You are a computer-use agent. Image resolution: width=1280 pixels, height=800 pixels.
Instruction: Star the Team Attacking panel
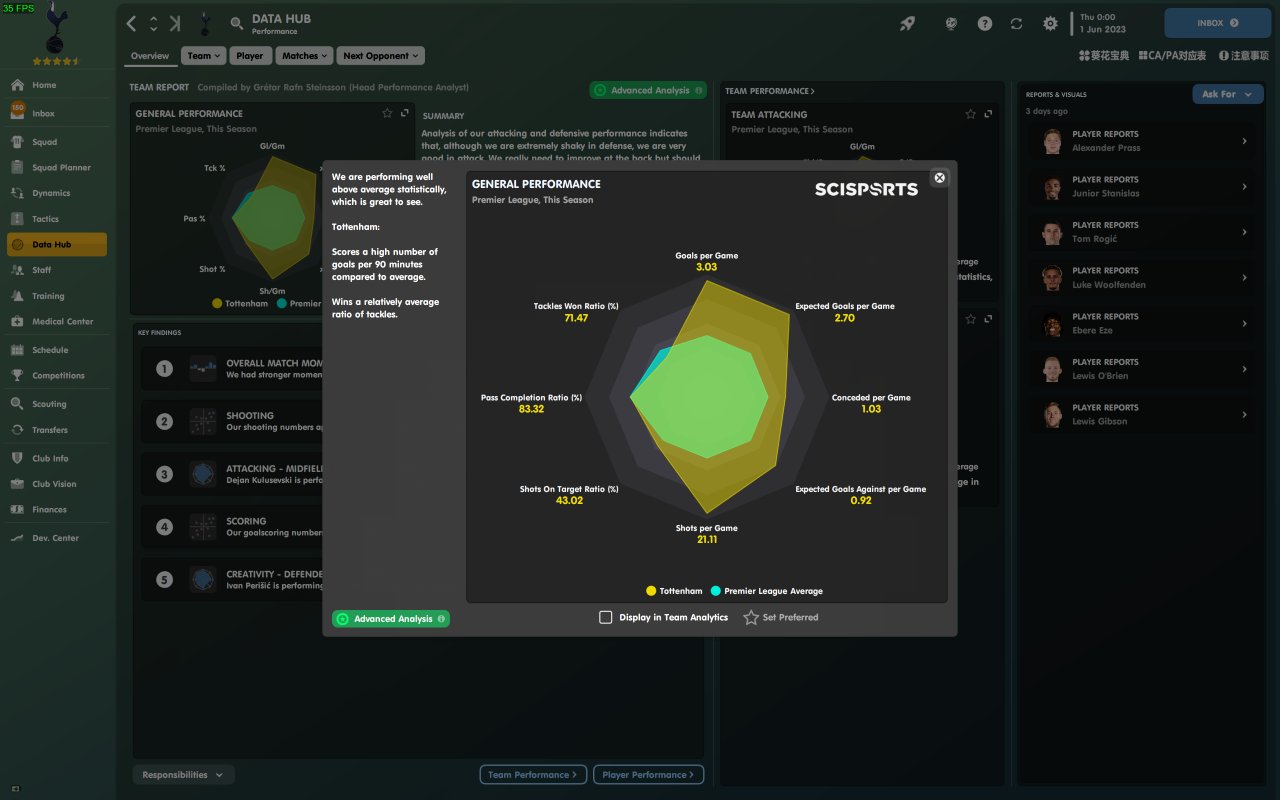pyautogui.click(x=970, y=114)
